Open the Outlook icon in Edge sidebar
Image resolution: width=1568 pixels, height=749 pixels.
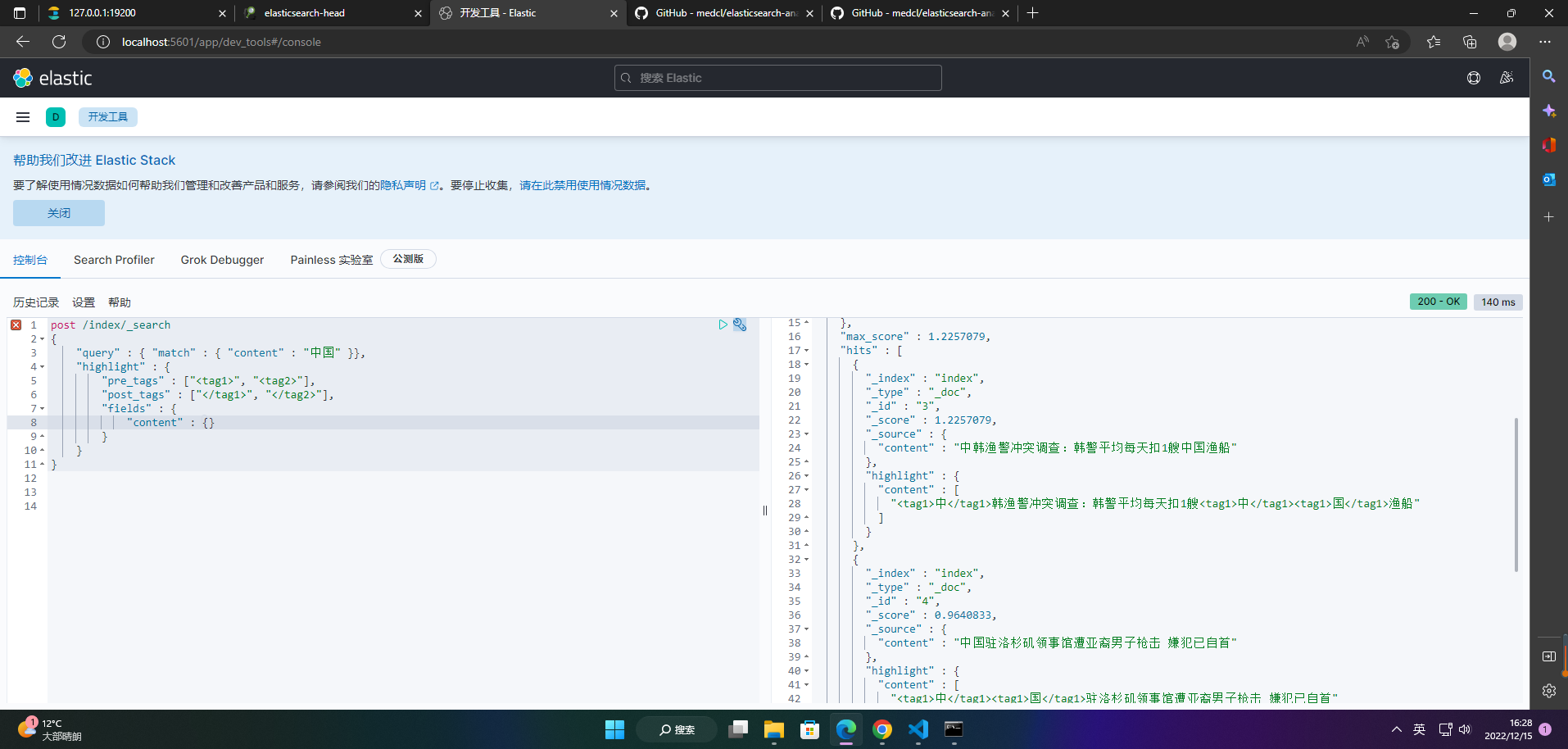pyautogui.click(x=1549, y=179)
